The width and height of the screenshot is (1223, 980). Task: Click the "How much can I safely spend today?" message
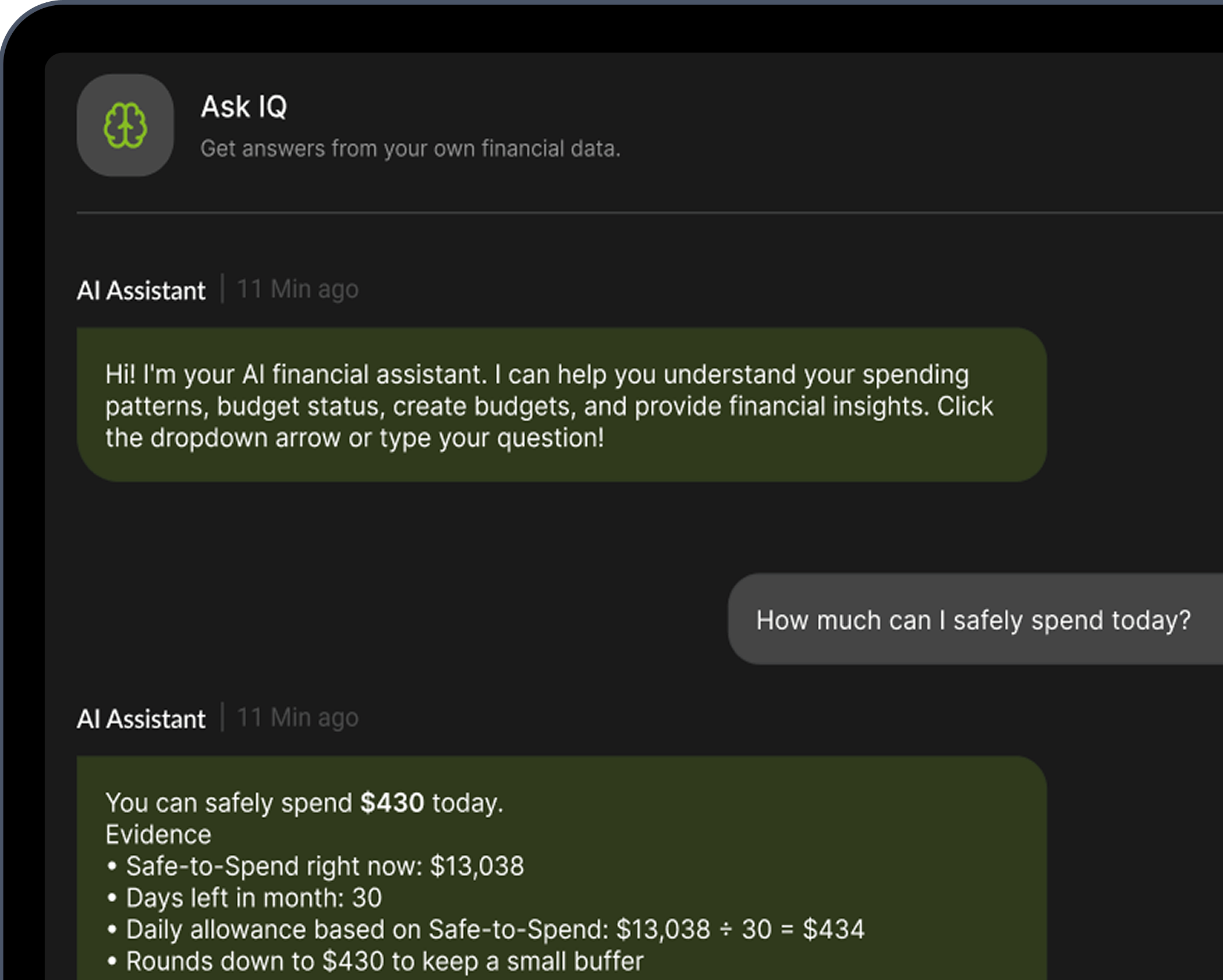coord(973,620)
